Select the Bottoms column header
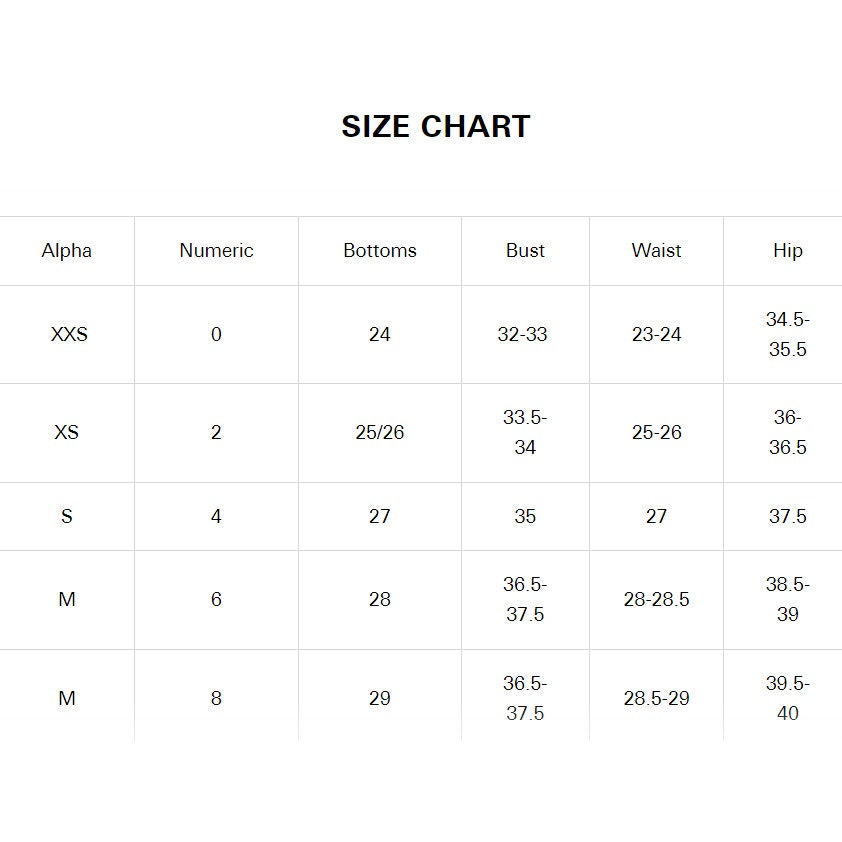The image size is (842, 842). click(x=380, y=251)
